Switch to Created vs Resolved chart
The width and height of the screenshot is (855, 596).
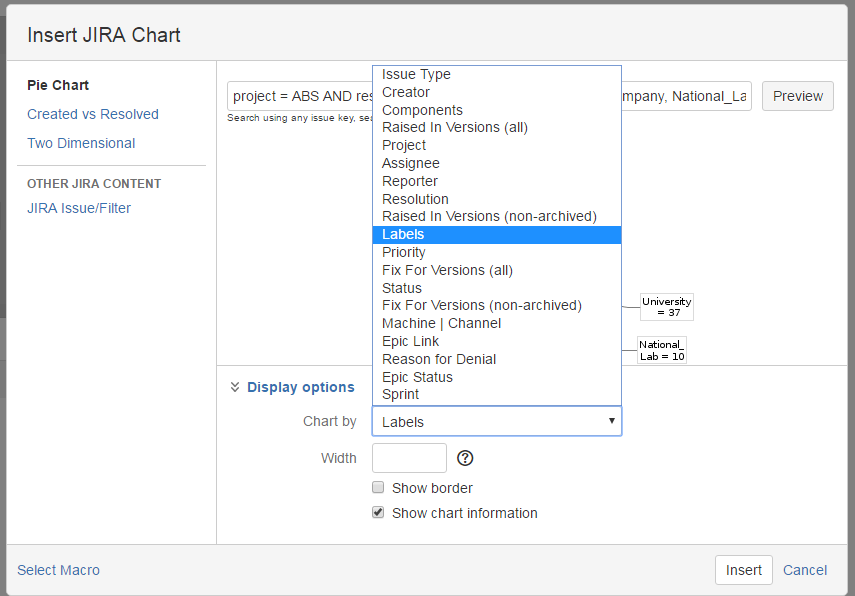tap(93, 114)
